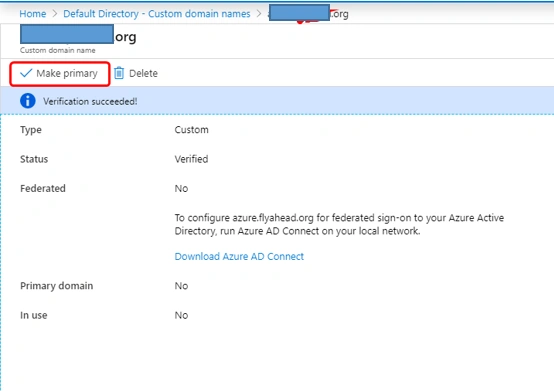Click the azure.flyahead.org federated sign-on description text
Screen dimensions: 554x391
point(339,224)
